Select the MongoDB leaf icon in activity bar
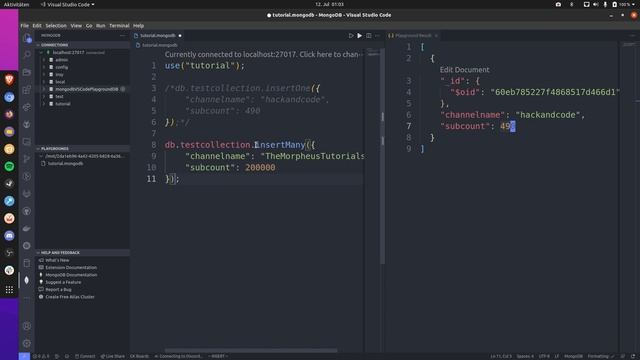This screenshot has width=640, height=360. tap(27, 280)
